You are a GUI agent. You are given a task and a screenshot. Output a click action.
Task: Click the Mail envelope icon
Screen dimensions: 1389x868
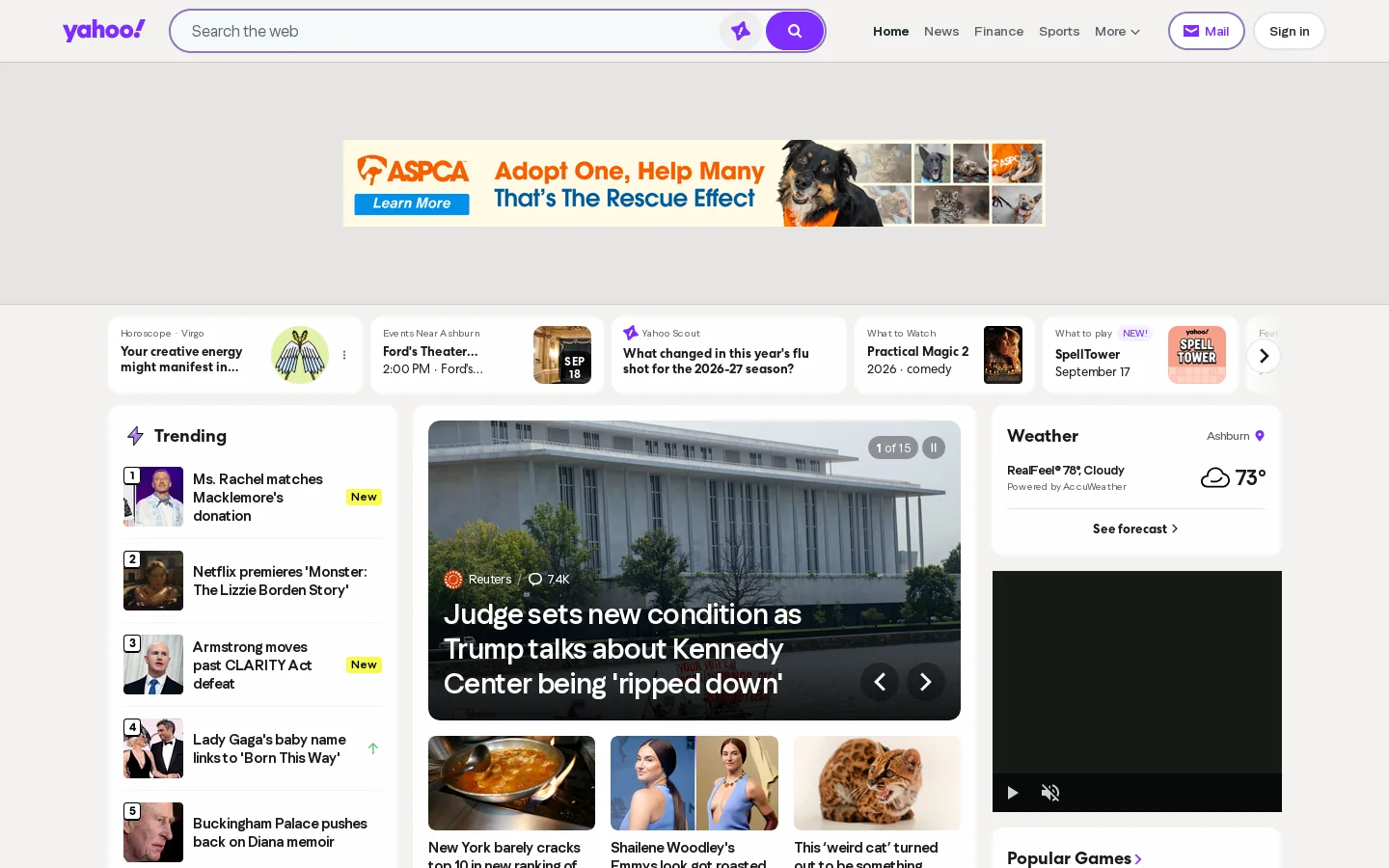coord(1191,31)
